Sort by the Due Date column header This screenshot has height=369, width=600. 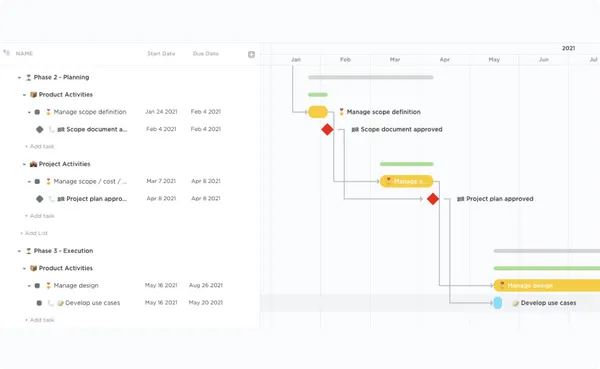(x=206, y=54)
